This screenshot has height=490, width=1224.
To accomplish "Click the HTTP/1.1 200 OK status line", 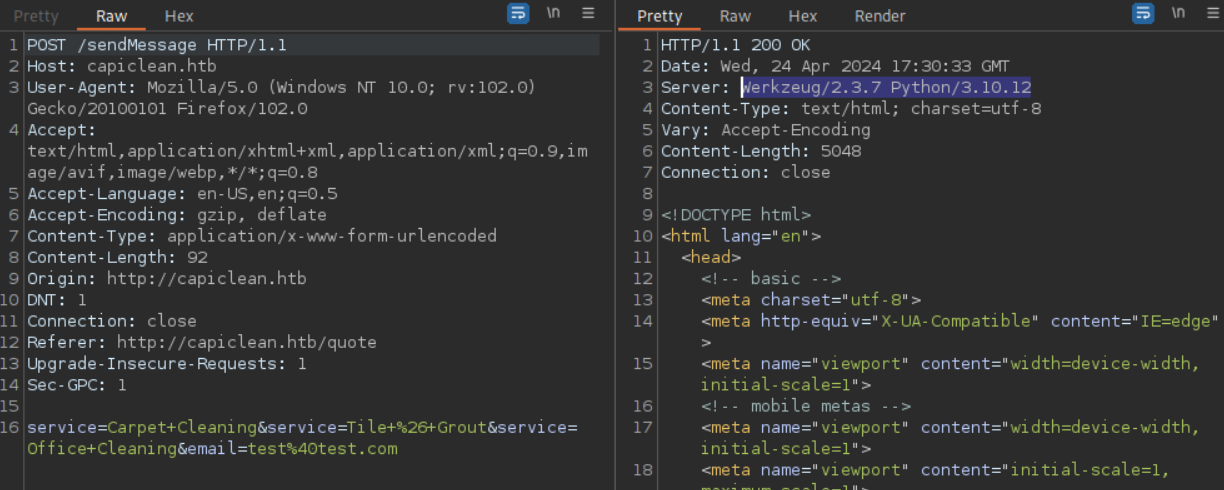I will pos(735,45).
